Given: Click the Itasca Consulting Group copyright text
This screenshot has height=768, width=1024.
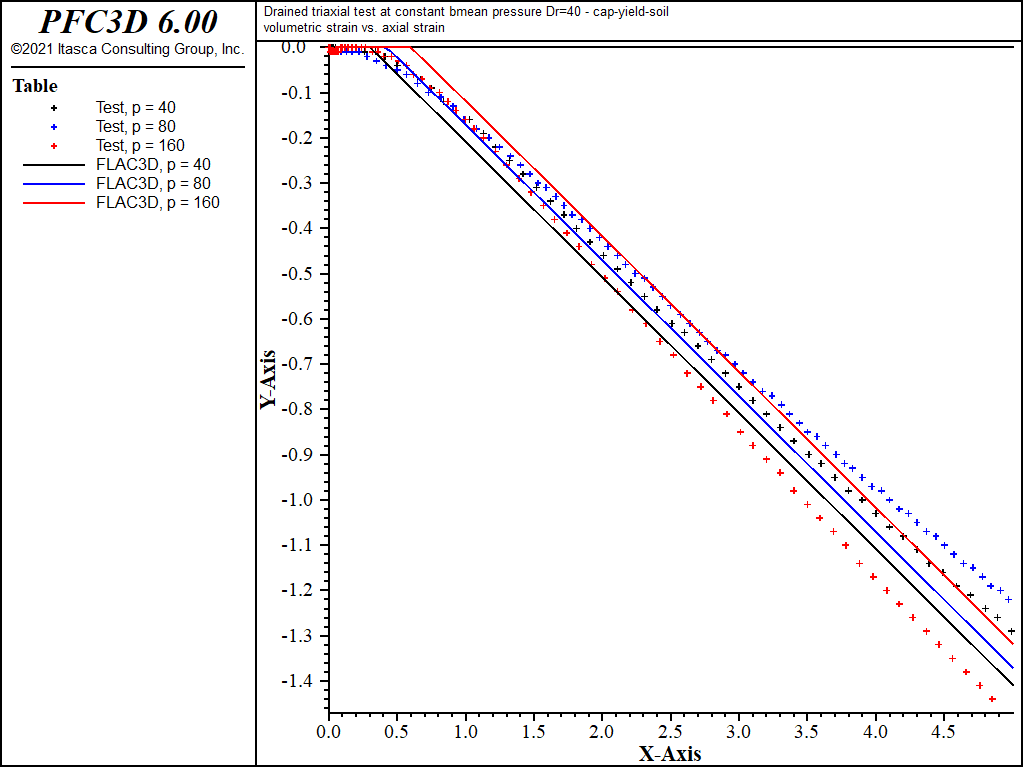Looking at the screenshot, I should (x=126, y=47).
